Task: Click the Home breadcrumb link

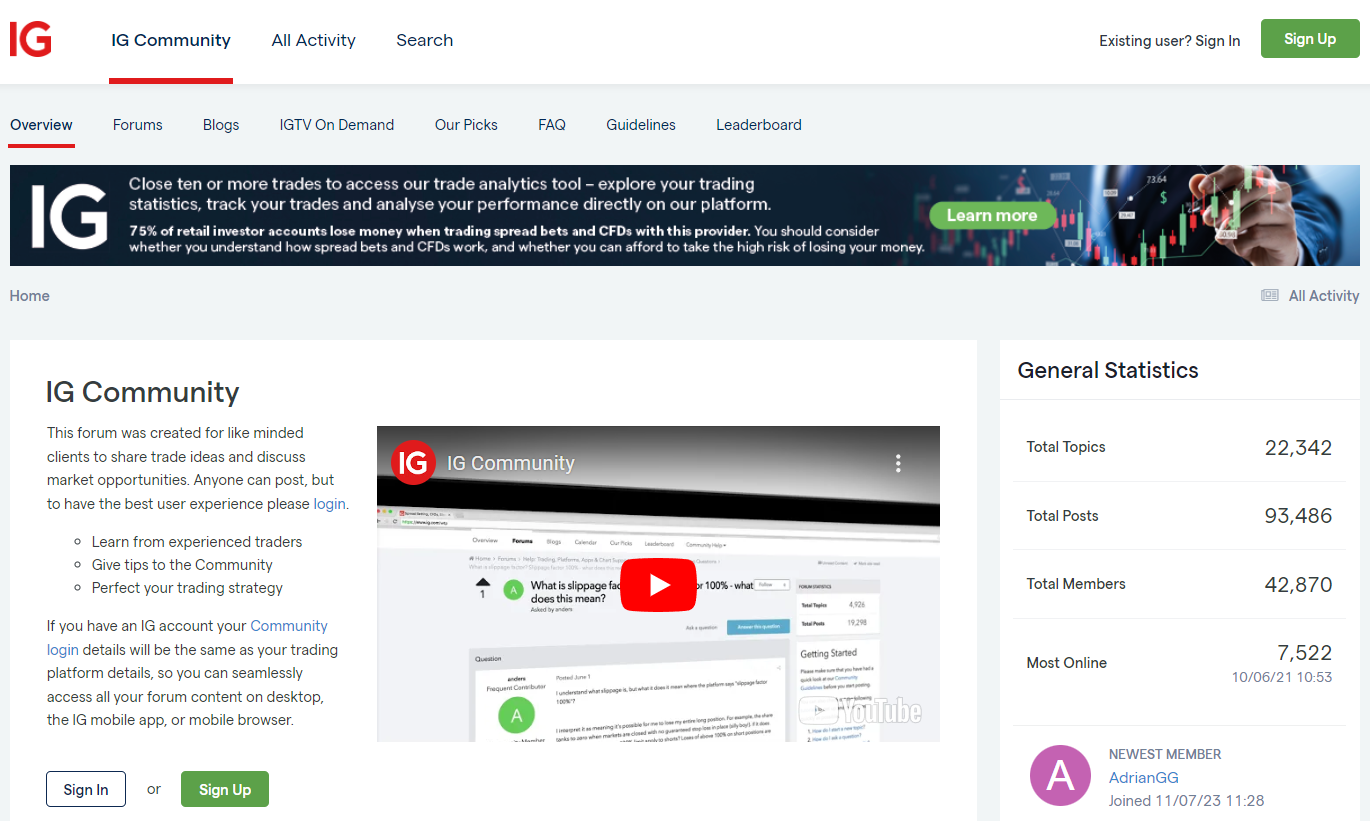Action: click(30, 296)
